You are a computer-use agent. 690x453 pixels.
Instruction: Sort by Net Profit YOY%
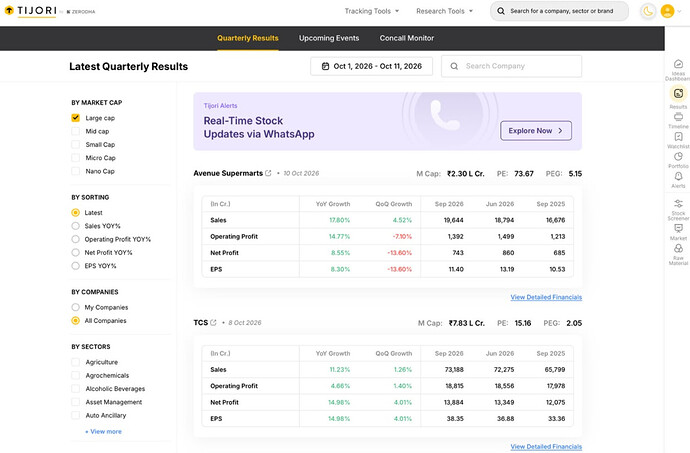coord(76,252)
